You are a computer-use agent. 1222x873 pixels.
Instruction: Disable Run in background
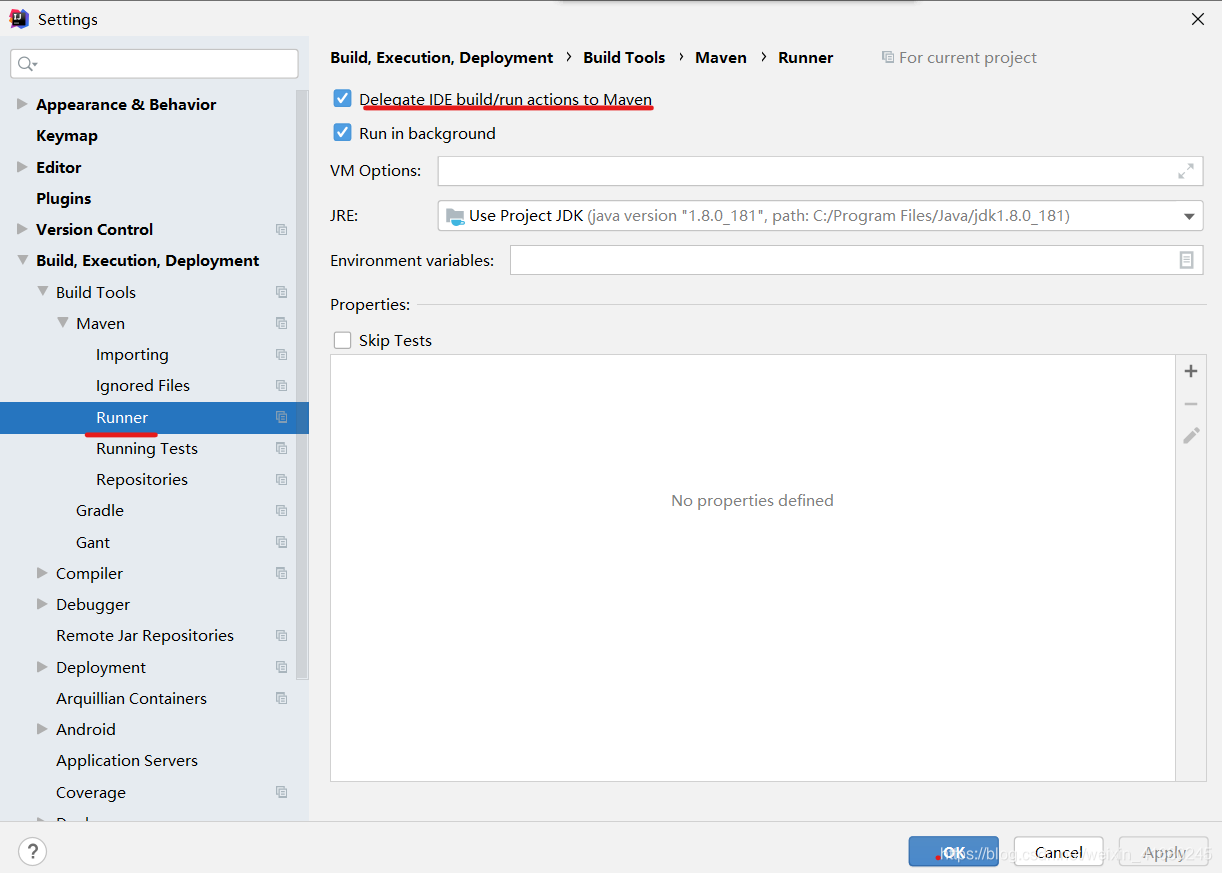(x=342, y=132)
